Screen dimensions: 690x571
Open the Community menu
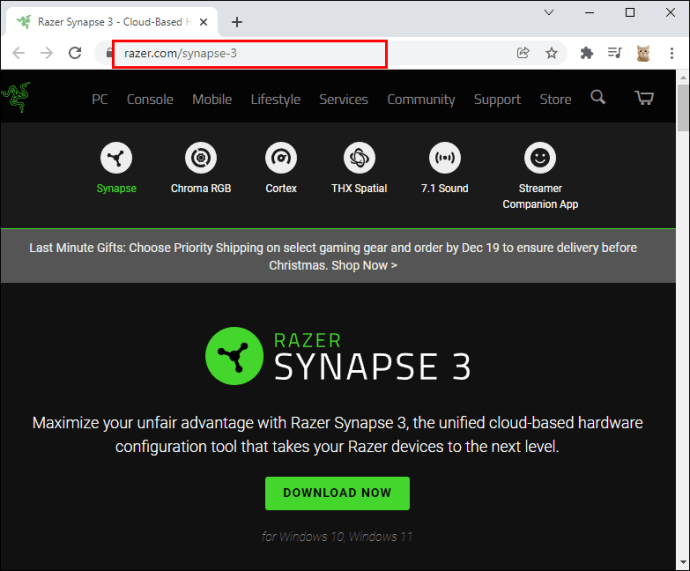coord(421,99)
